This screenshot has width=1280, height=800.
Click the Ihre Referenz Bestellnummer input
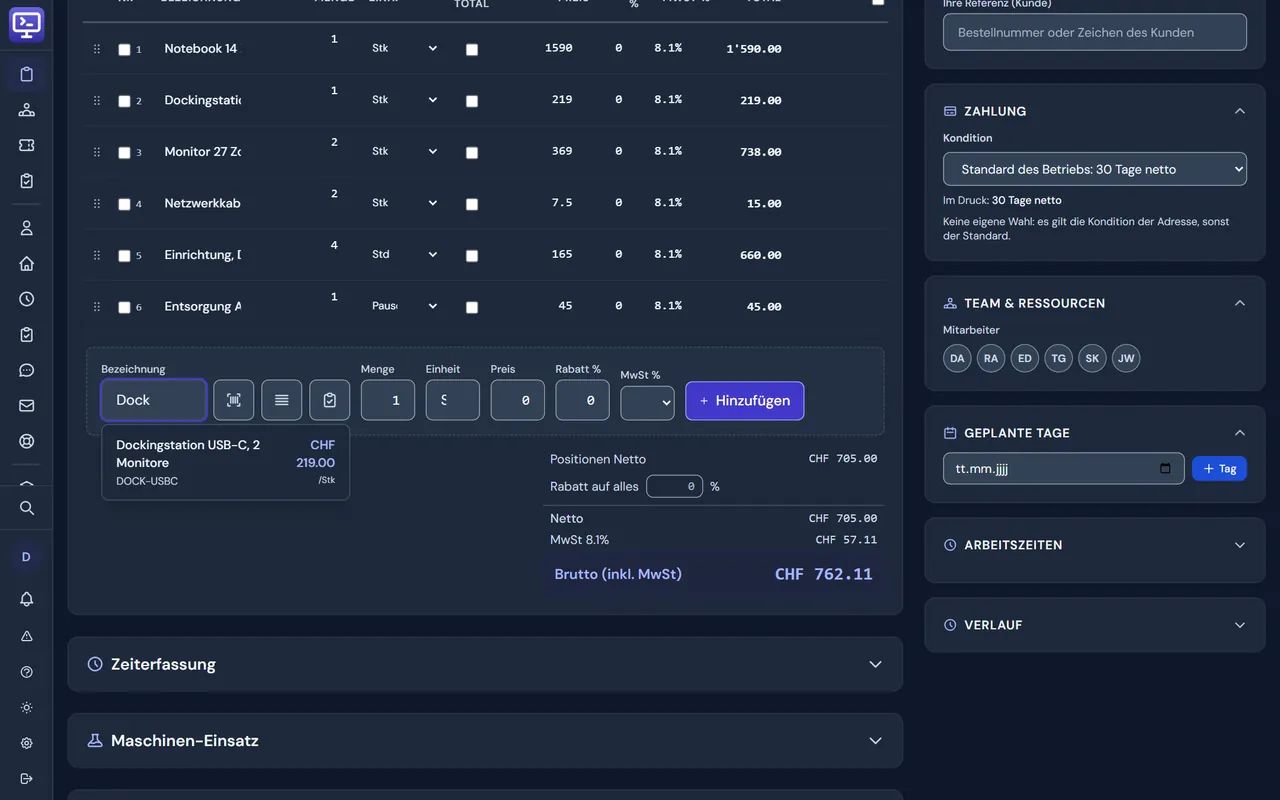point(1095,32)
